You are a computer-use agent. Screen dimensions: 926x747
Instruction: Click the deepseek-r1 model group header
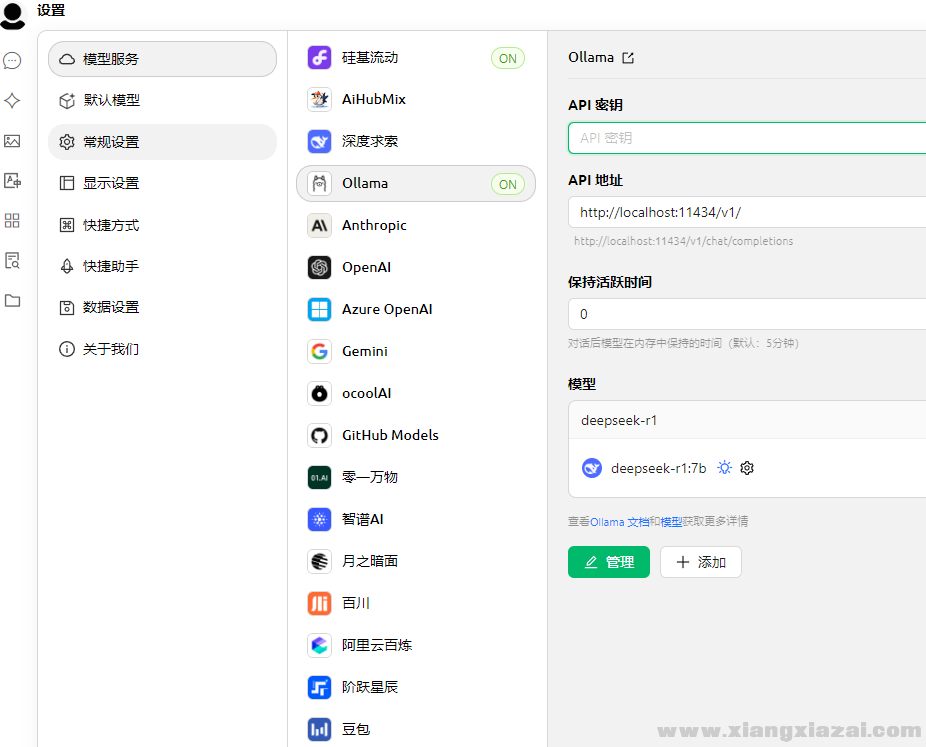click(x=747, y=420)
